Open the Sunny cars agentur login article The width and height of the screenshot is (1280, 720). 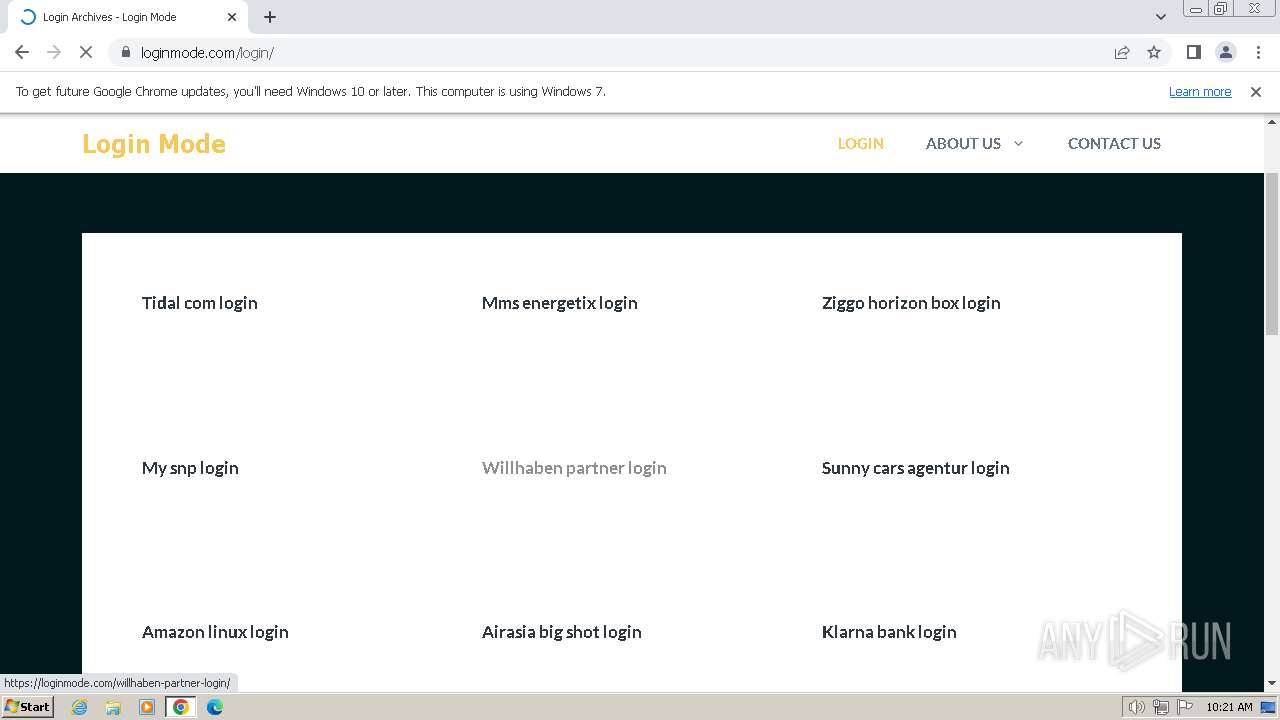coord(916,468)
